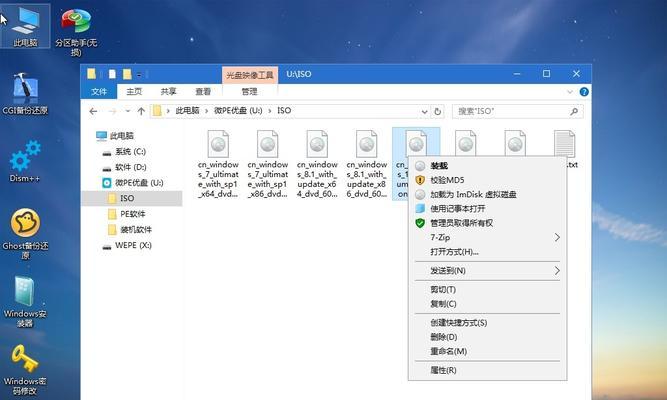Open the 文件 menu tab

pos(99,90)
